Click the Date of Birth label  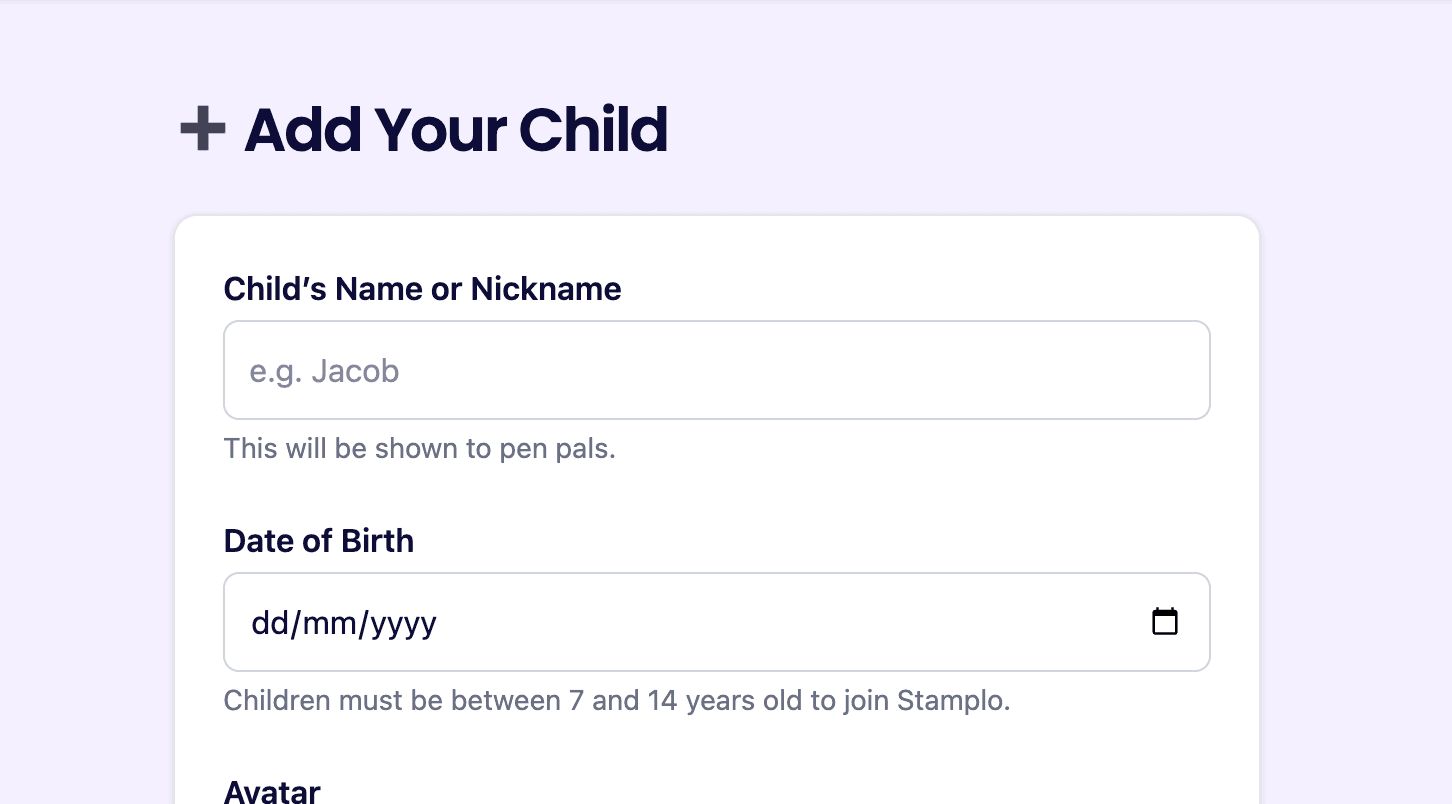318,540
